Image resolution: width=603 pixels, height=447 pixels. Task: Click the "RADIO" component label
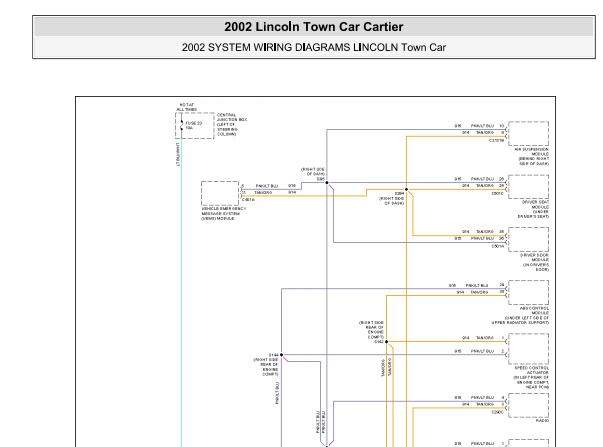(543, 421)
